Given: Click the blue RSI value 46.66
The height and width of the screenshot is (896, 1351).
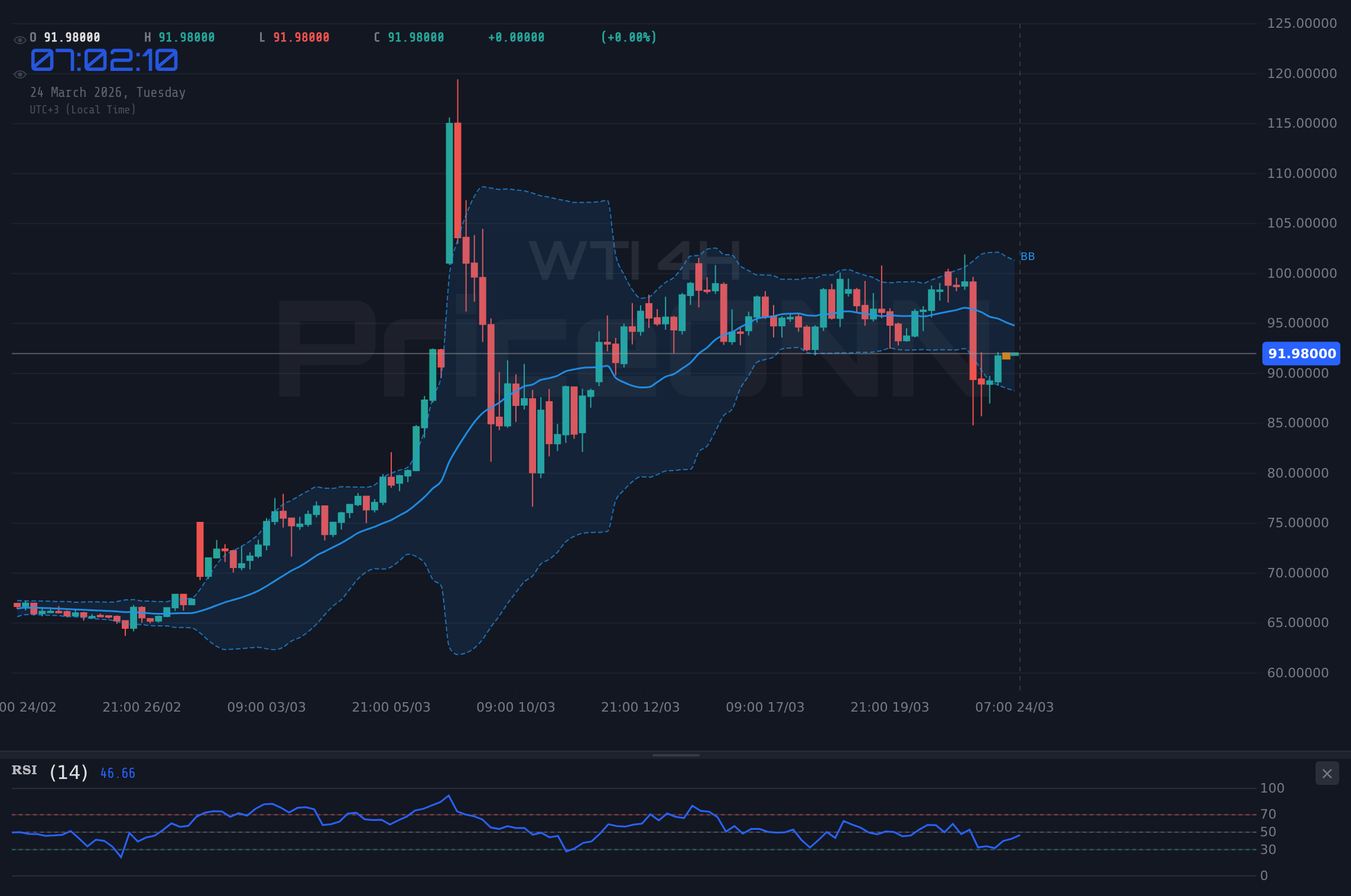Looking at the screenshot, I should [116, 772].
